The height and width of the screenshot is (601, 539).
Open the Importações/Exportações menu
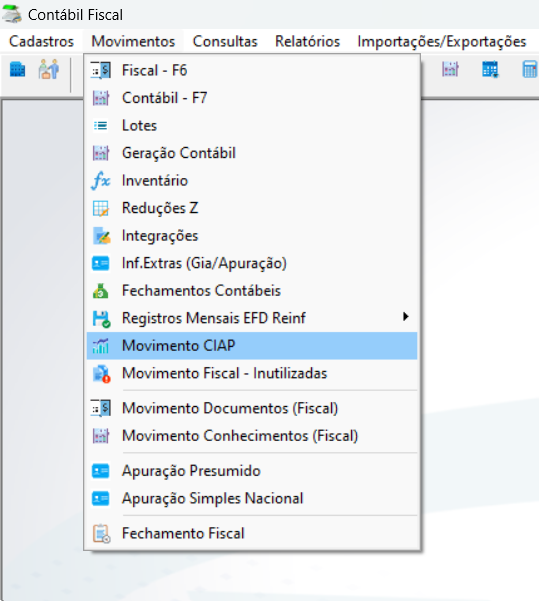pos(442,41)
